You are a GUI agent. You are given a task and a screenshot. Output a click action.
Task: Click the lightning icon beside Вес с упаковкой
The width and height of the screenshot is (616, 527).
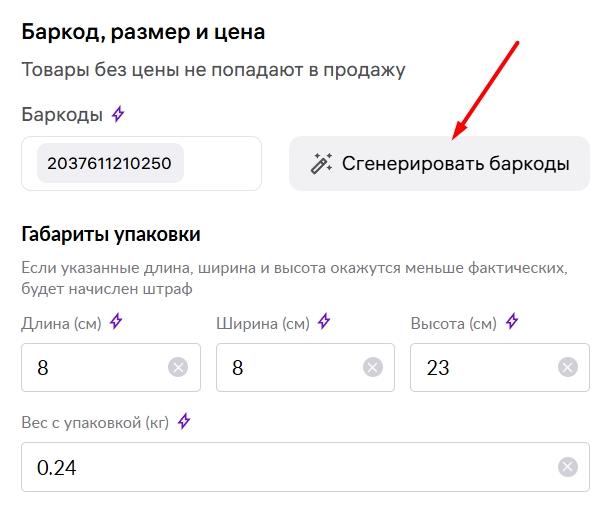[x=184, y=421]
